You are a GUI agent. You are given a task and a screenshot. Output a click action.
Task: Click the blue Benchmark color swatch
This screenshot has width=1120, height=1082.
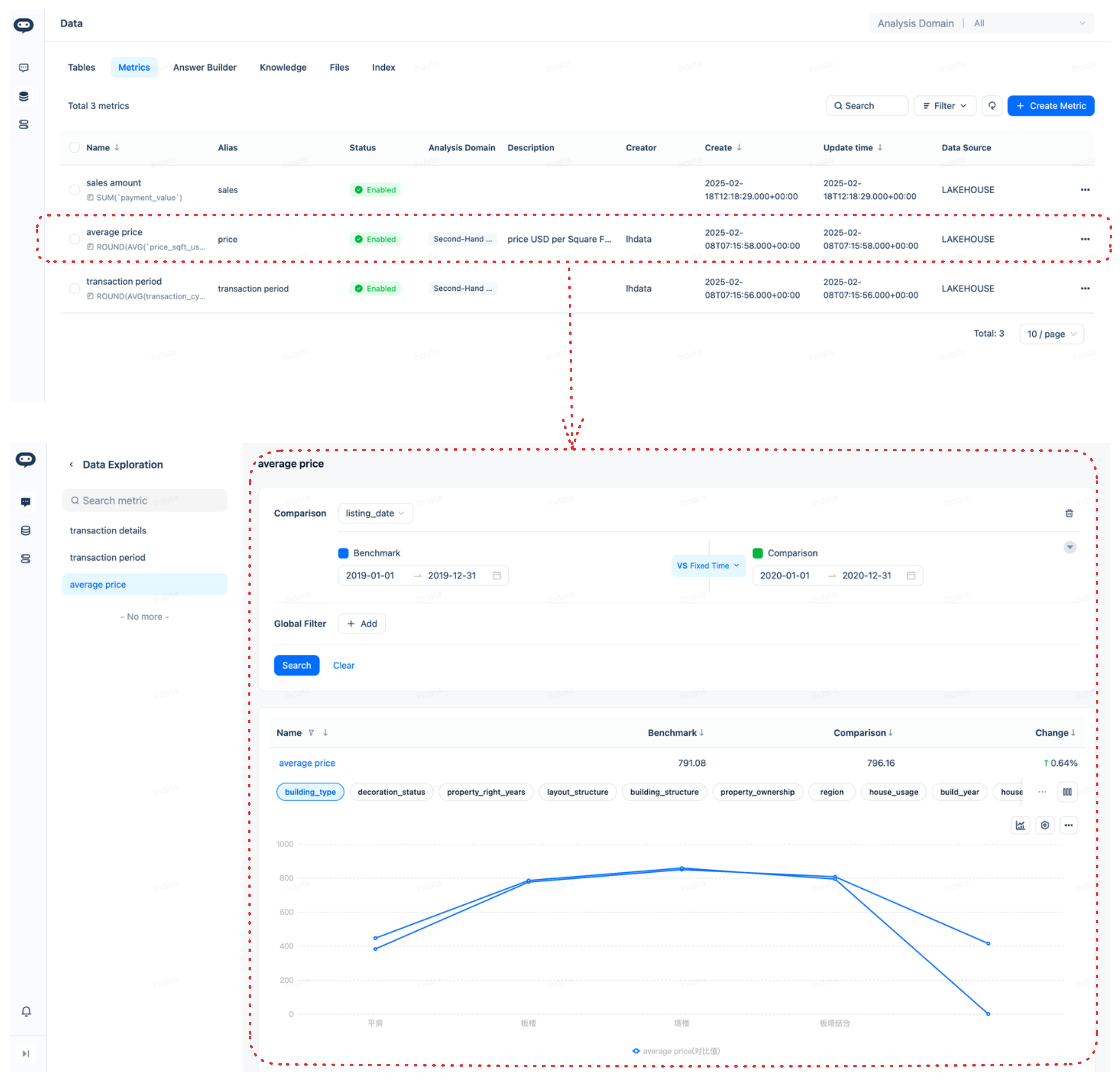pyautogui.click(x=344, y=553)
